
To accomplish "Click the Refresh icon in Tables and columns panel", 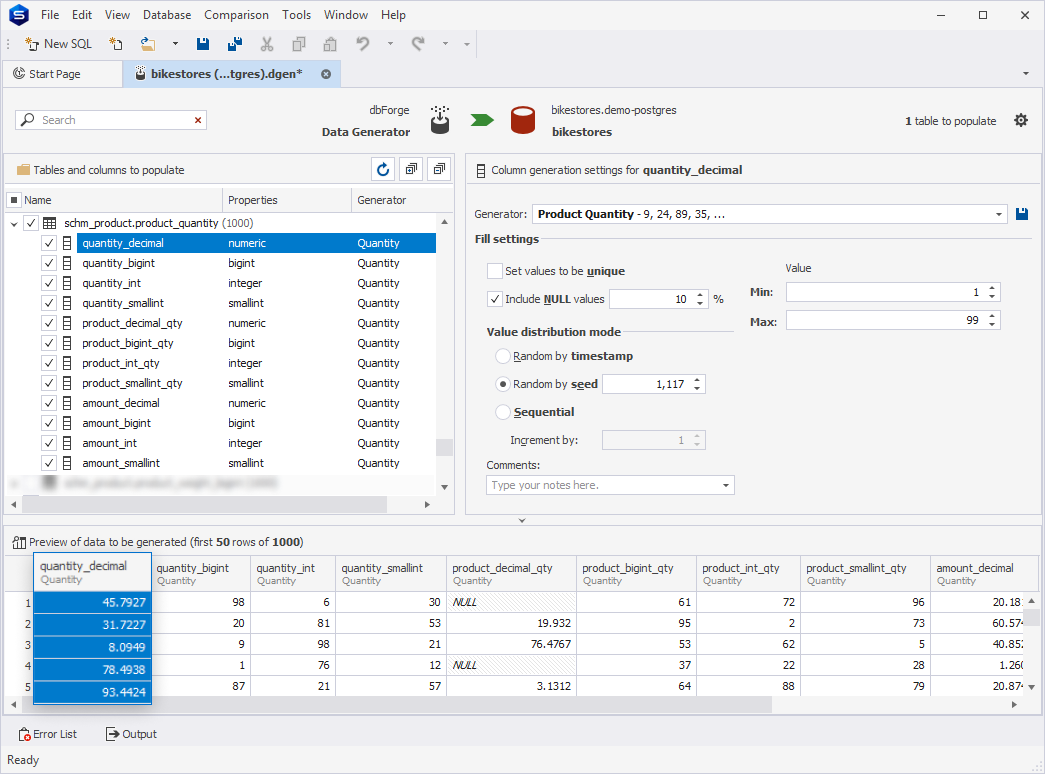I will pos(383,169).
